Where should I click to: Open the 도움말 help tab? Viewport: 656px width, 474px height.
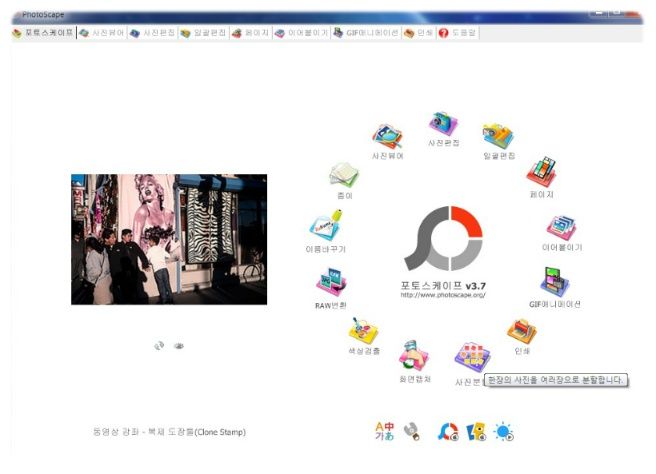(457, 33)
